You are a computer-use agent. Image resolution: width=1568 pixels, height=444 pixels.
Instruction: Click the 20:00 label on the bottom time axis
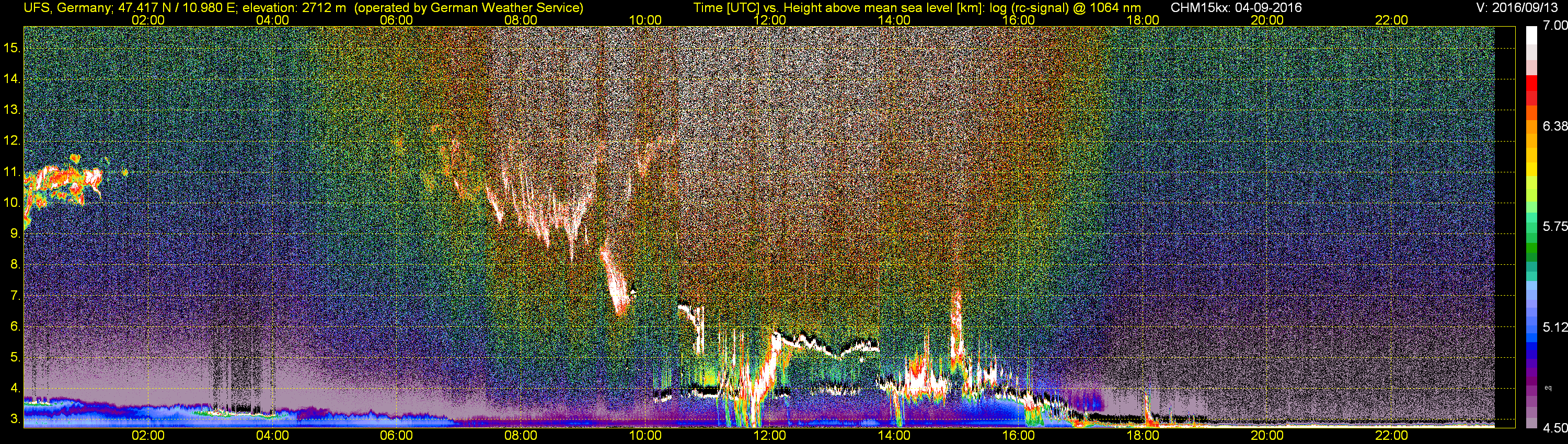coord(1267,436)
